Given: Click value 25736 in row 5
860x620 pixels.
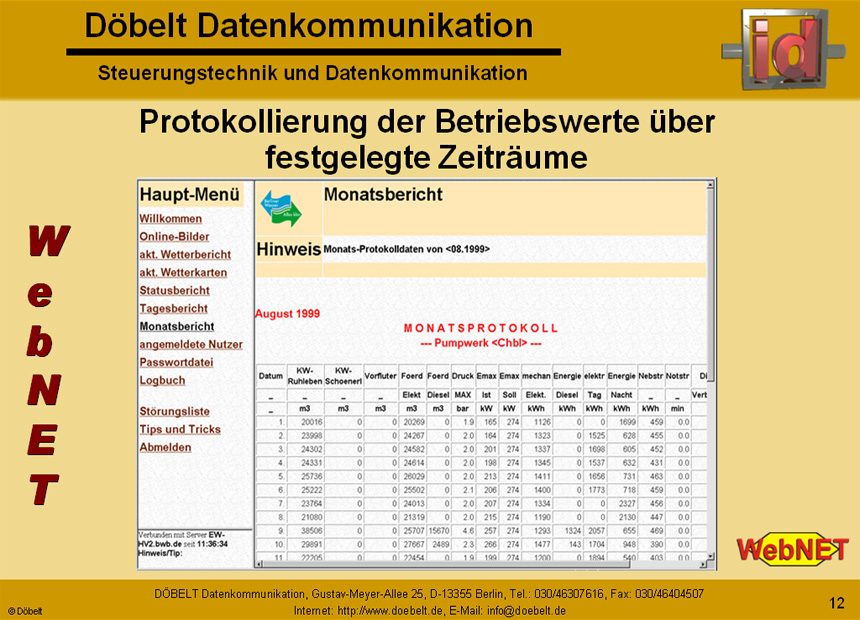Looking at the screenshot, I should click(x=312, y=476).
